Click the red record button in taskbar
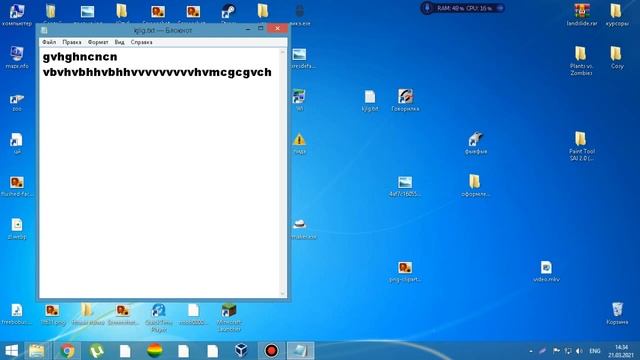This screenshot has width=640, height=360. pos(271,351)
